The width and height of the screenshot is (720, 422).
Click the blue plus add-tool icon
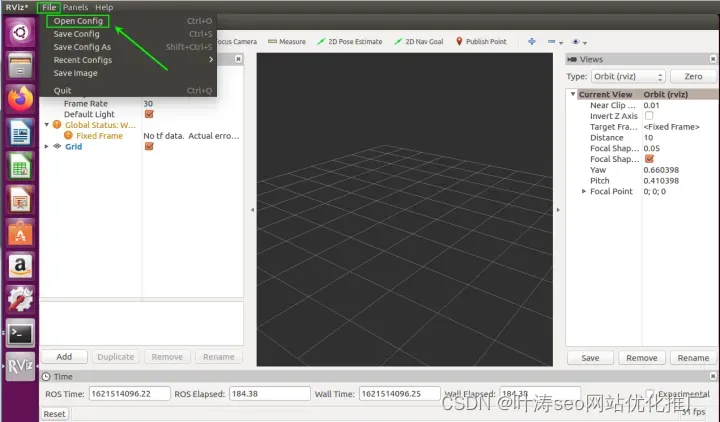coord(532,41)
